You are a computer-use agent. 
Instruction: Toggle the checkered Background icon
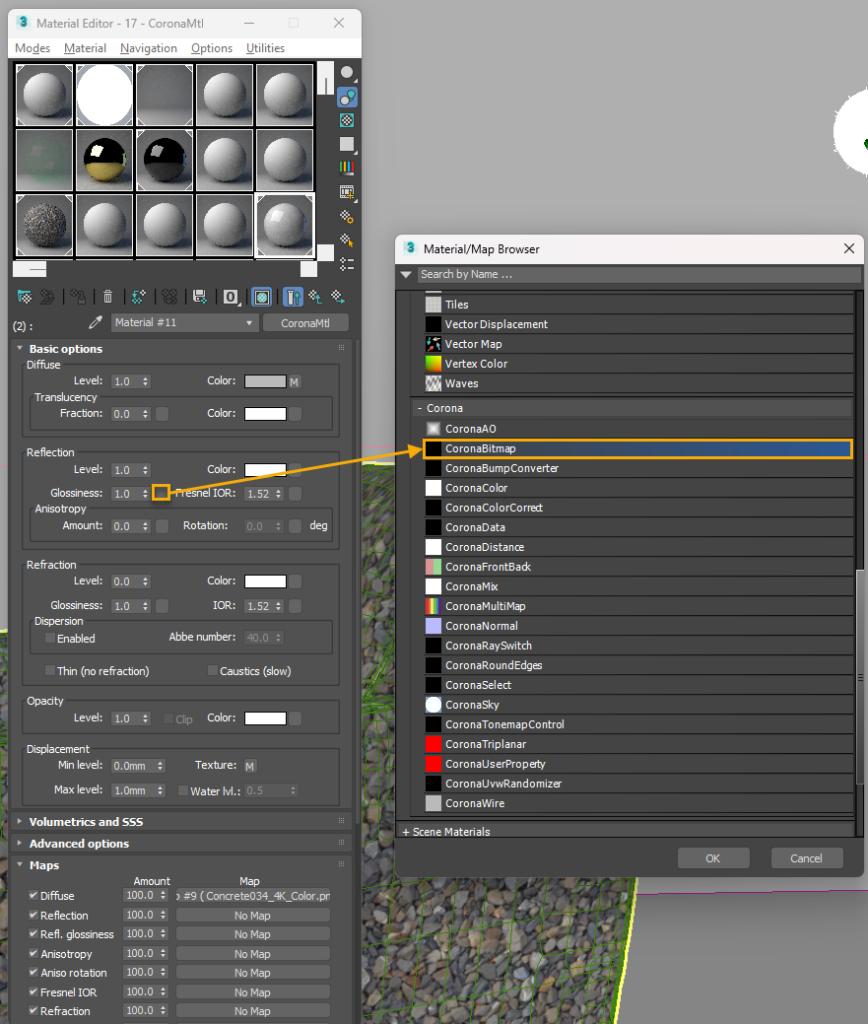[347, 120]
